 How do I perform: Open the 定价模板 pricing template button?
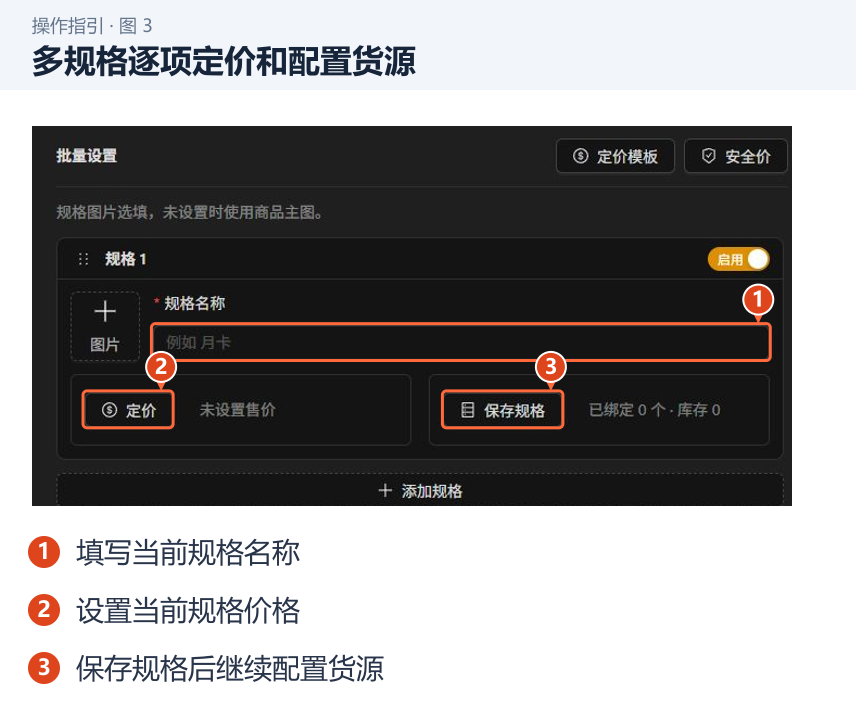point(615,156)
